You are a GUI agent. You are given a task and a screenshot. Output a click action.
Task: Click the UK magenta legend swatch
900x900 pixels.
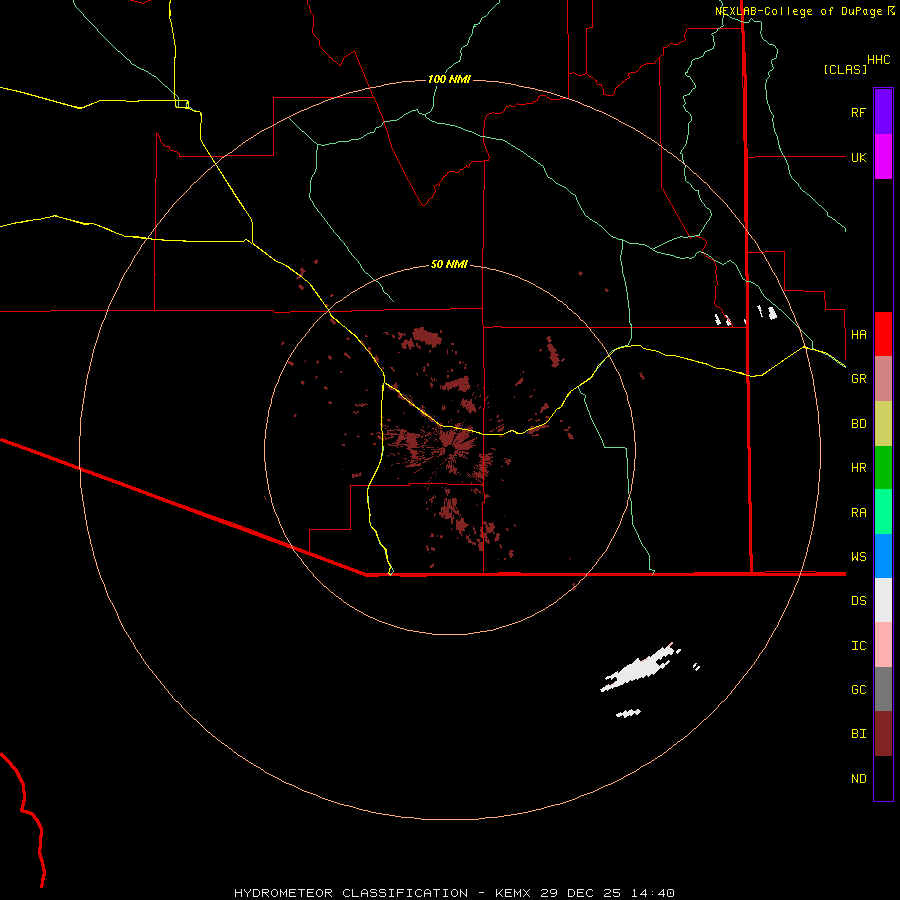[x=883, y=157]
